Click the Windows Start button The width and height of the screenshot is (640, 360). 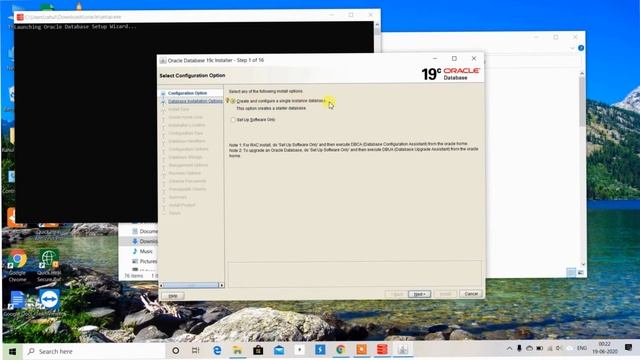12,351
